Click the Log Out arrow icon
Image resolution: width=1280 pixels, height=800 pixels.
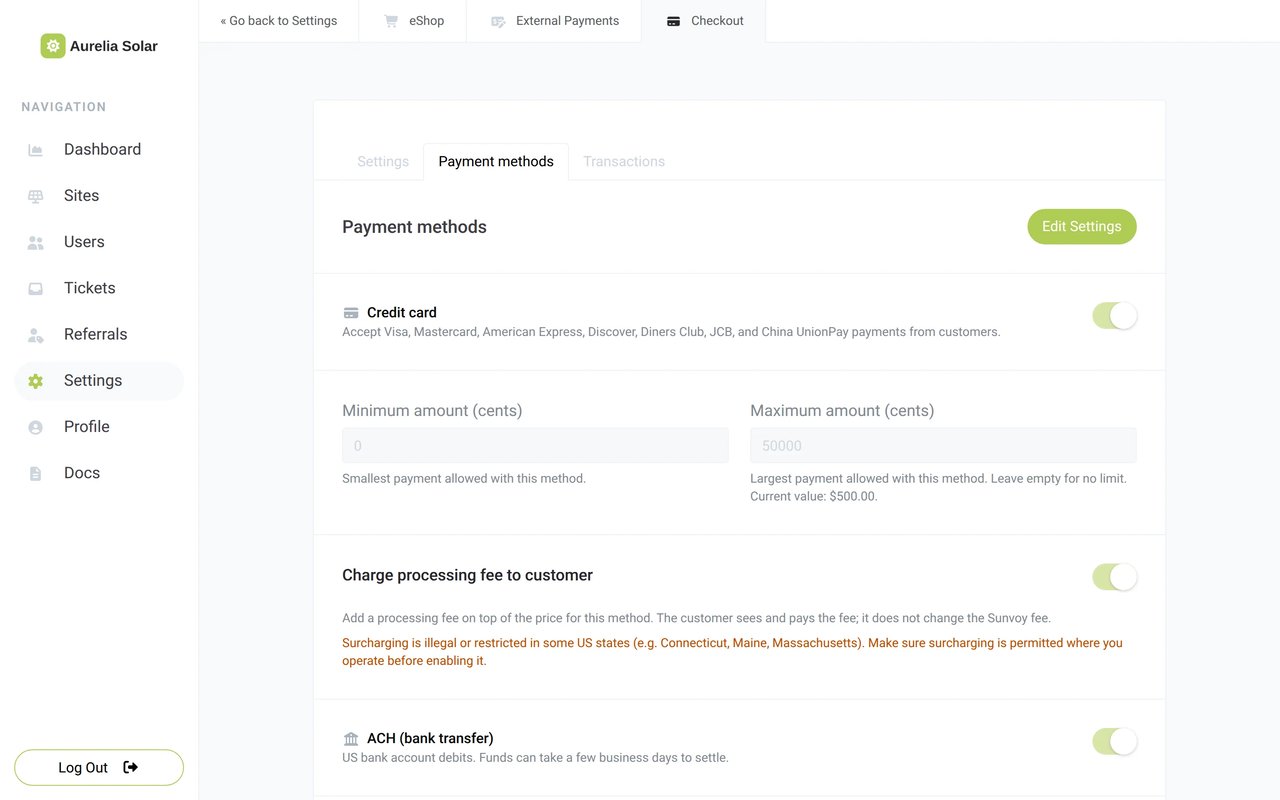pyautogui.click(x=131, y=767)
